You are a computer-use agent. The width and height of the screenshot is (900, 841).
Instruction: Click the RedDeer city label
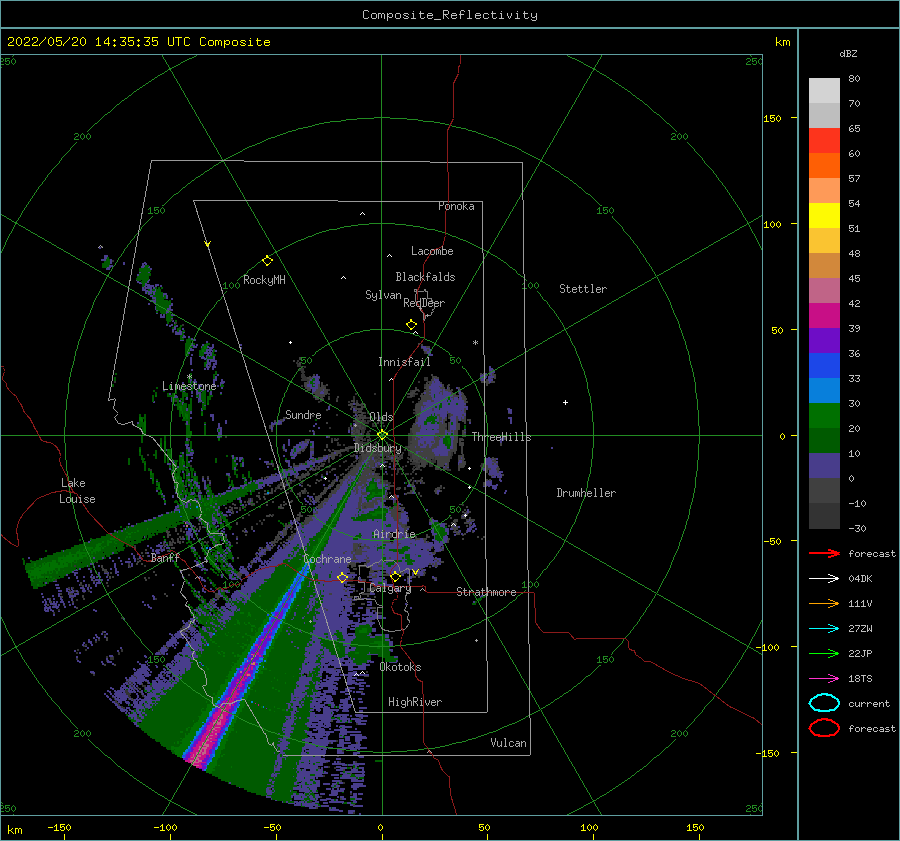(424, 303)
